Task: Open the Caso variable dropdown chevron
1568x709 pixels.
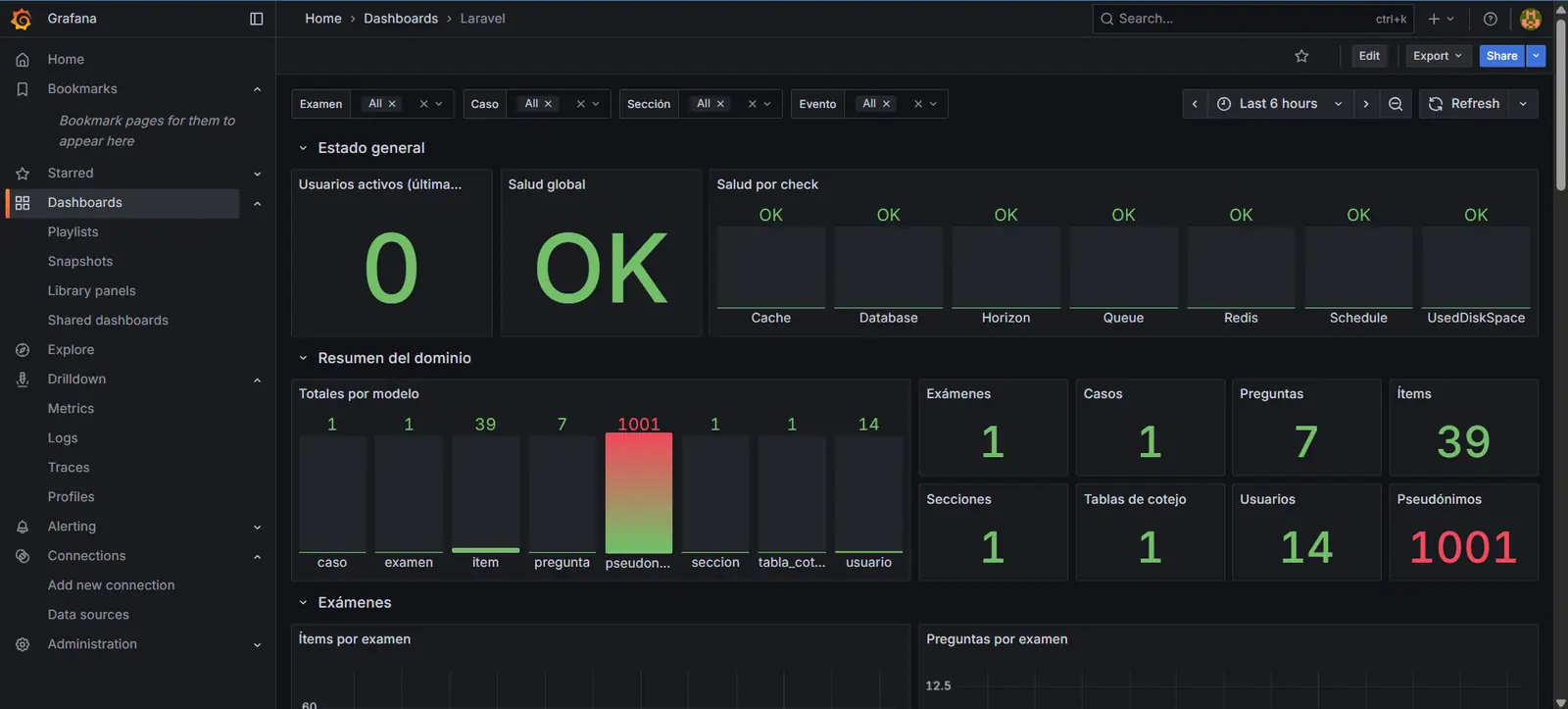Action: pyautogui.click(x=596, y=104)
